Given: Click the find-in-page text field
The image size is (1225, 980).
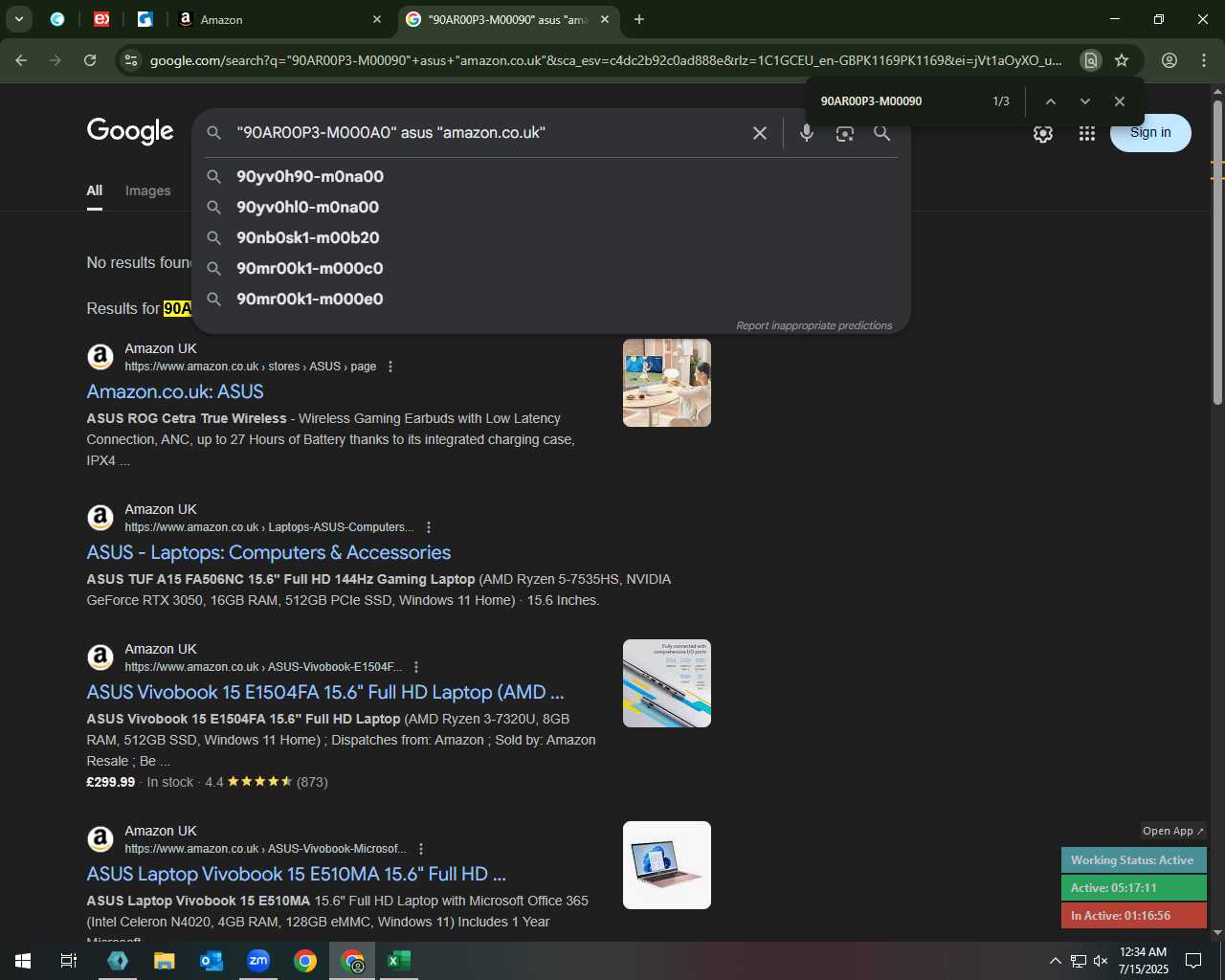Looking at the screenshot, I should tap(900, 101).
